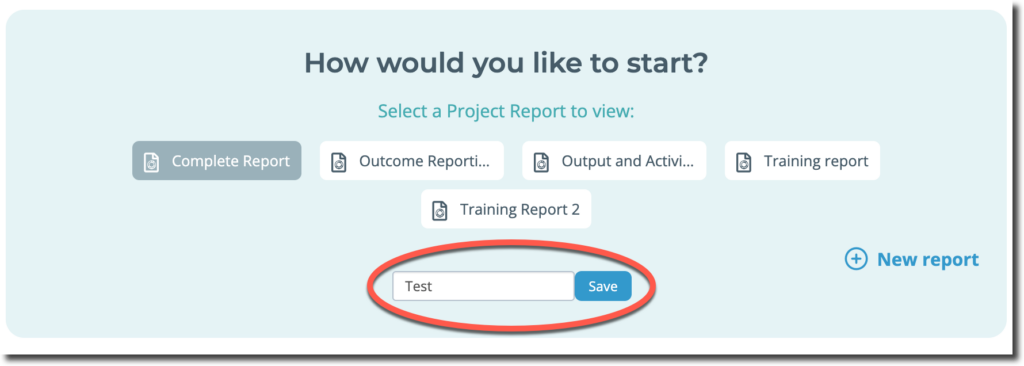Open Training Report 2

pos(506,209)
